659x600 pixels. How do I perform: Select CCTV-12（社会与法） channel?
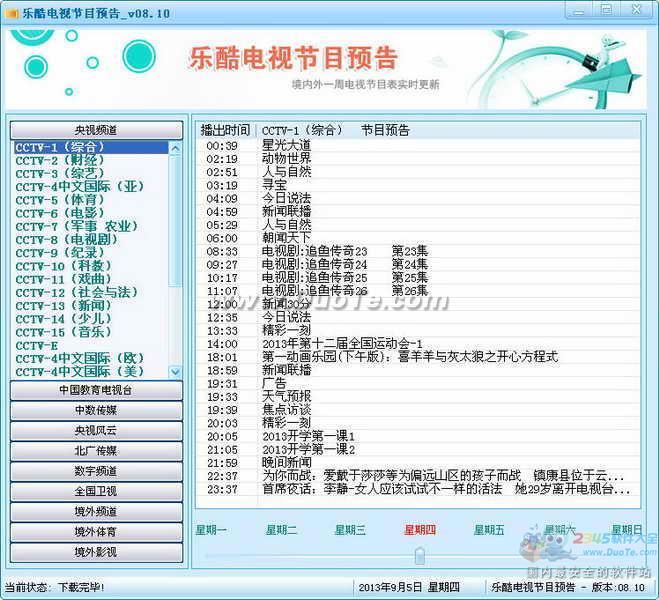coord(91,292)
